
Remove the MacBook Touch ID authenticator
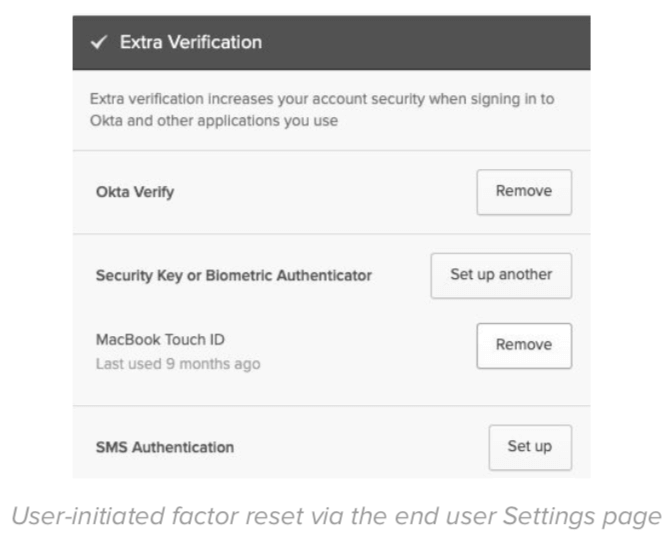(x=523, y=345)
